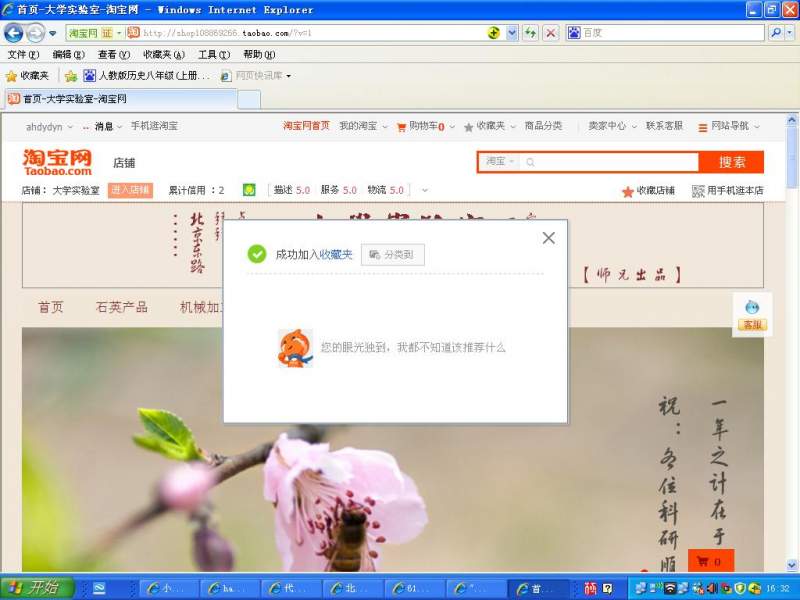Viewport: 800px width, 600px height.
Task: Open the 帮助 menu
Action: (x=259, y=54)
